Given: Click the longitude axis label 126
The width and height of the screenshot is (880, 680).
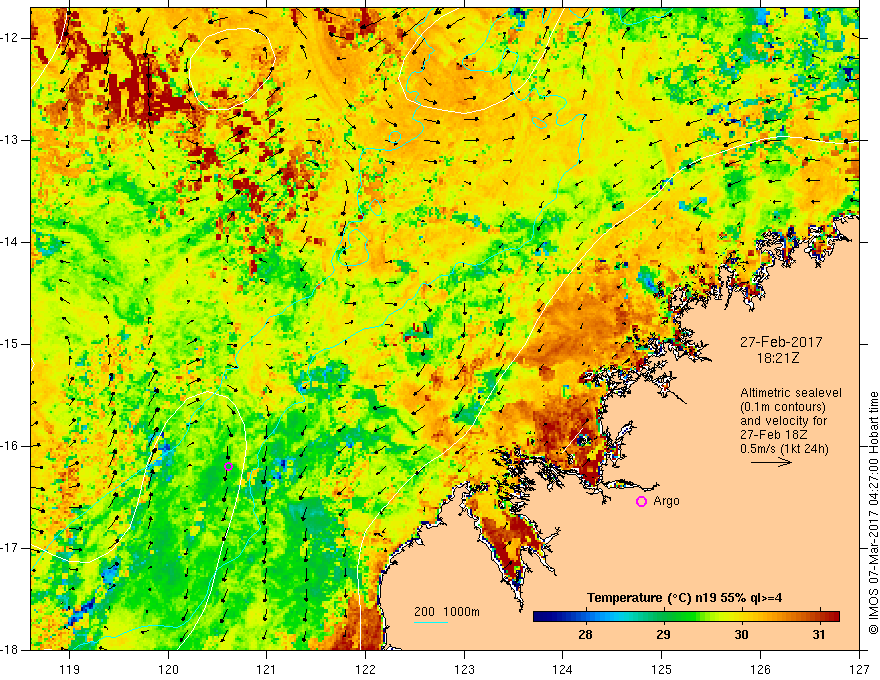Looking at the screenshot, I should click(x=760, y=669).
